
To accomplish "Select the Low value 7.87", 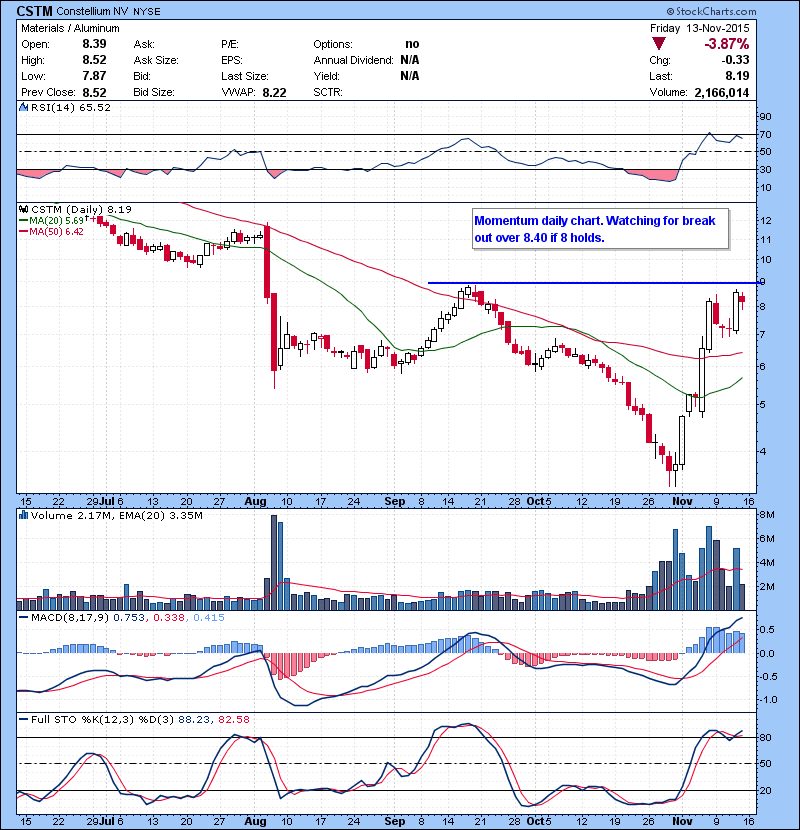I will [94, 76].
